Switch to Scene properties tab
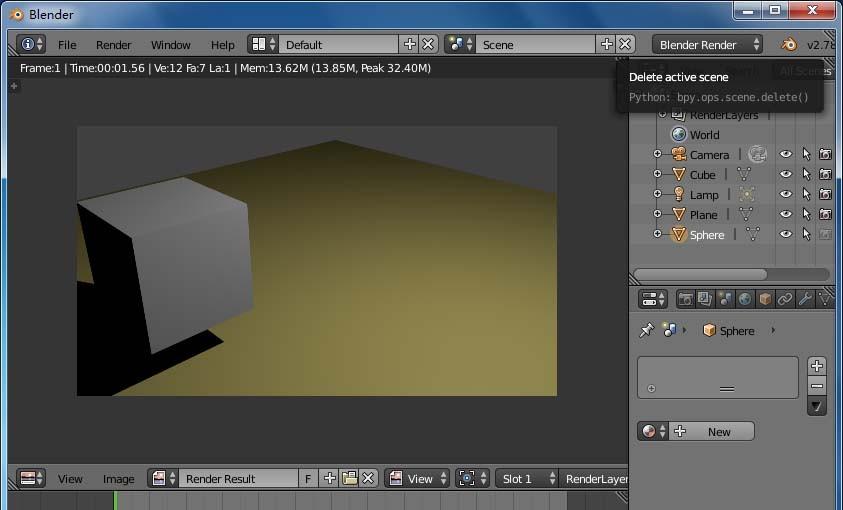This screenshot has height=510, width=843. (725, 299)
